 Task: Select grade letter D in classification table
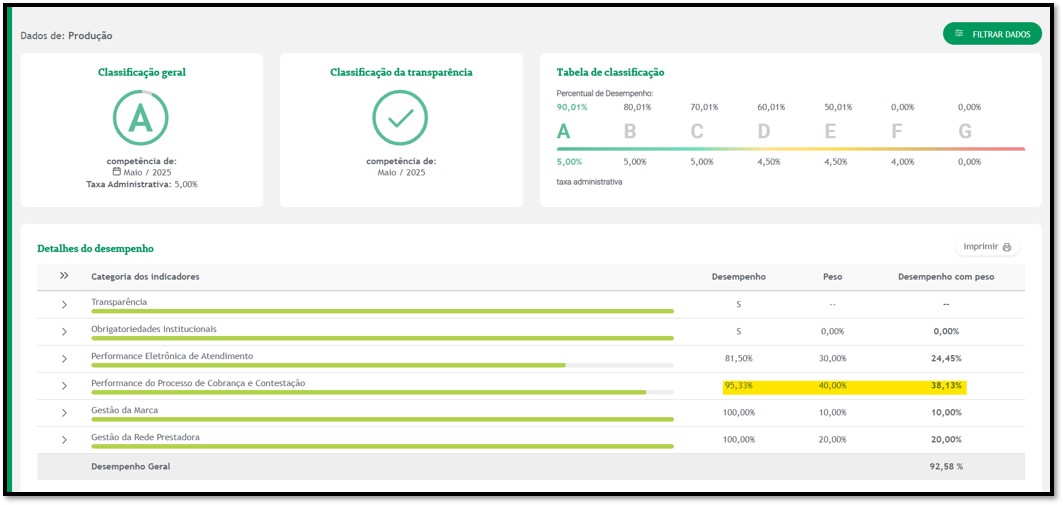[x=764, y=132]
